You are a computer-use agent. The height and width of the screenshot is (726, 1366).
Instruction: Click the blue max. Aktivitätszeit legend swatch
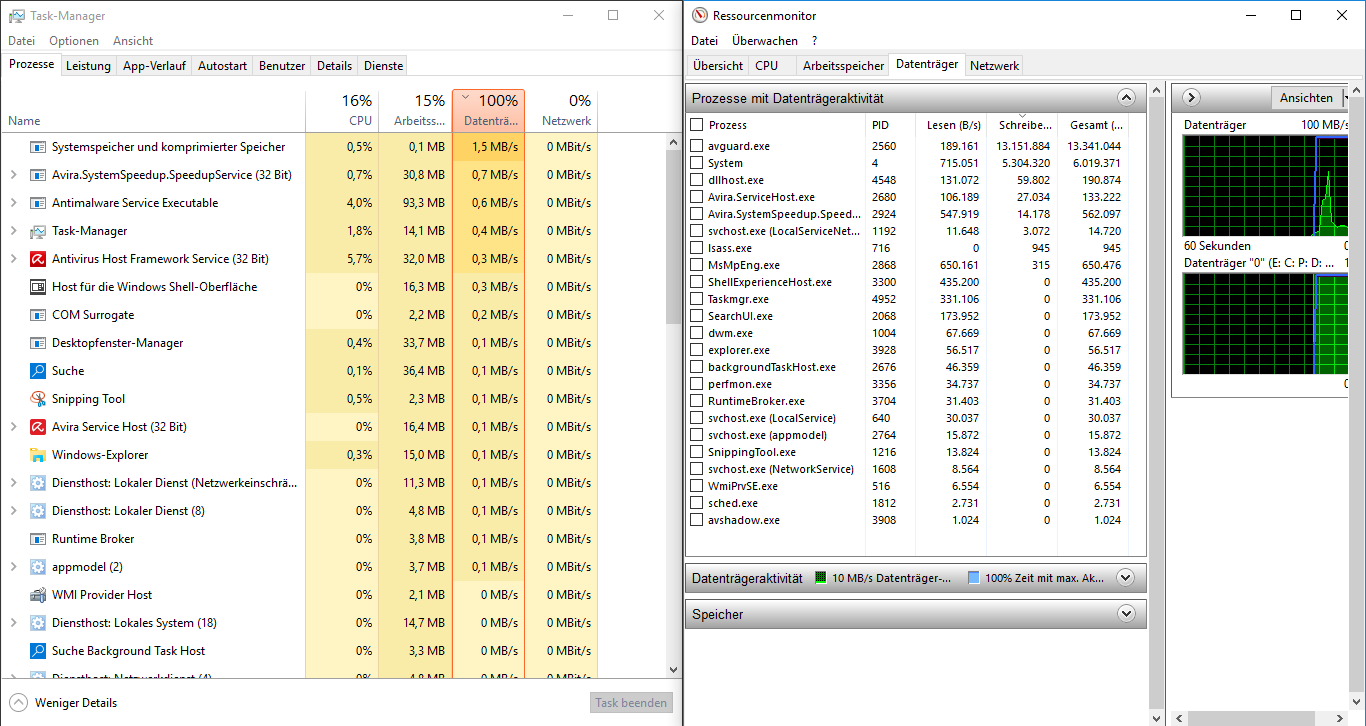[x=974, y=578]
